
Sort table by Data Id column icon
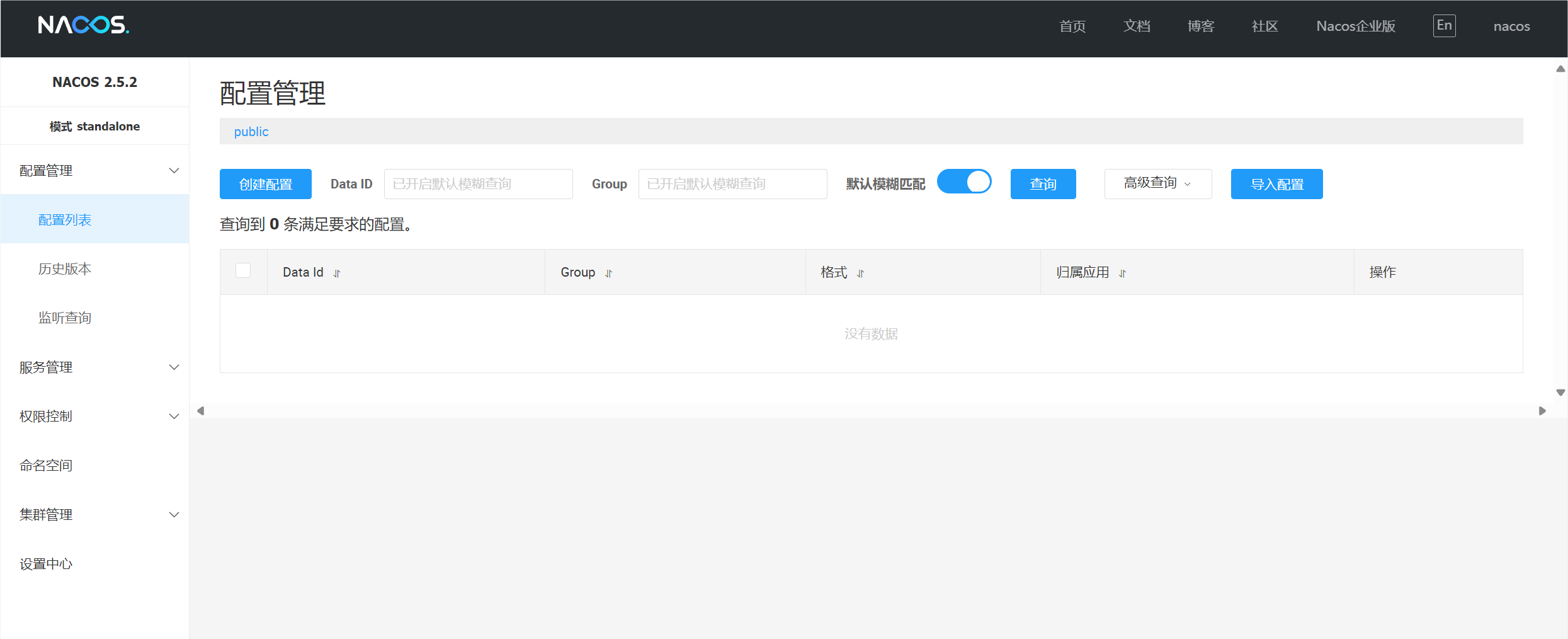click(337, 273)
